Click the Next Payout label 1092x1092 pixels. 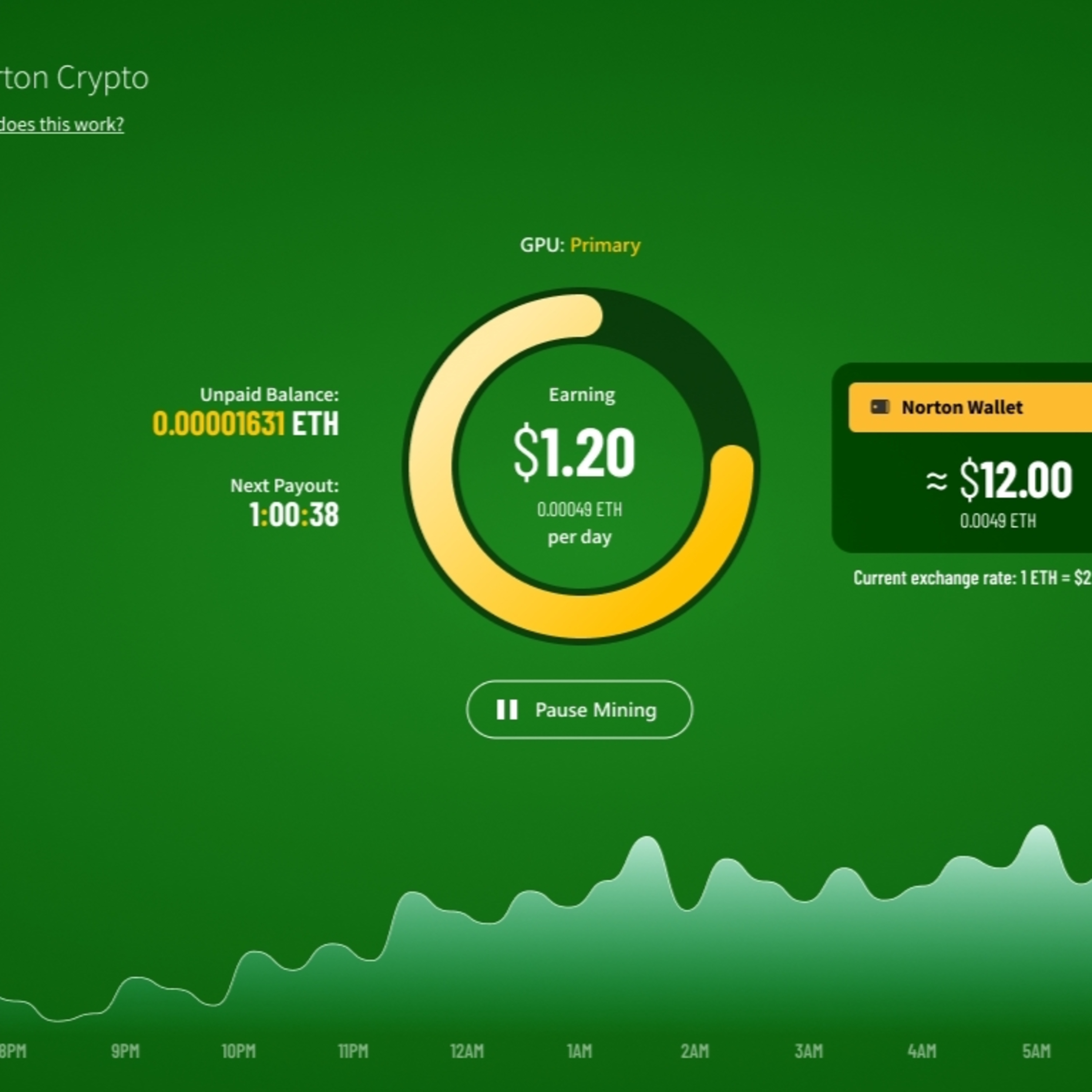tap(285, 486)
